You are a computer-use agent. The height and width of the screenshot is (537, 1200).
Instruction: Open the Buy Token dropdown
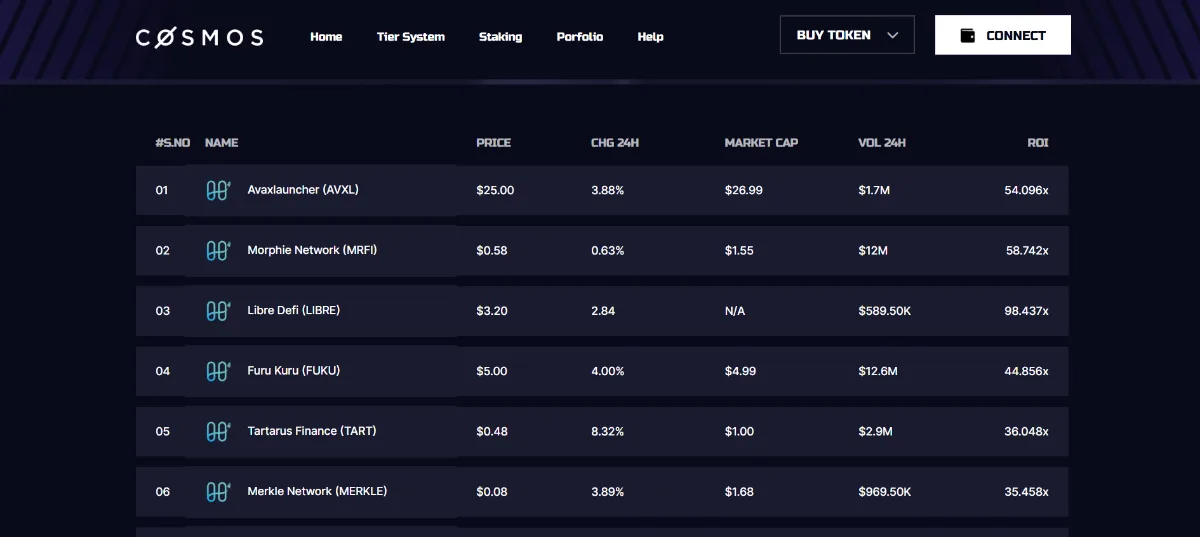coord(847,35)
